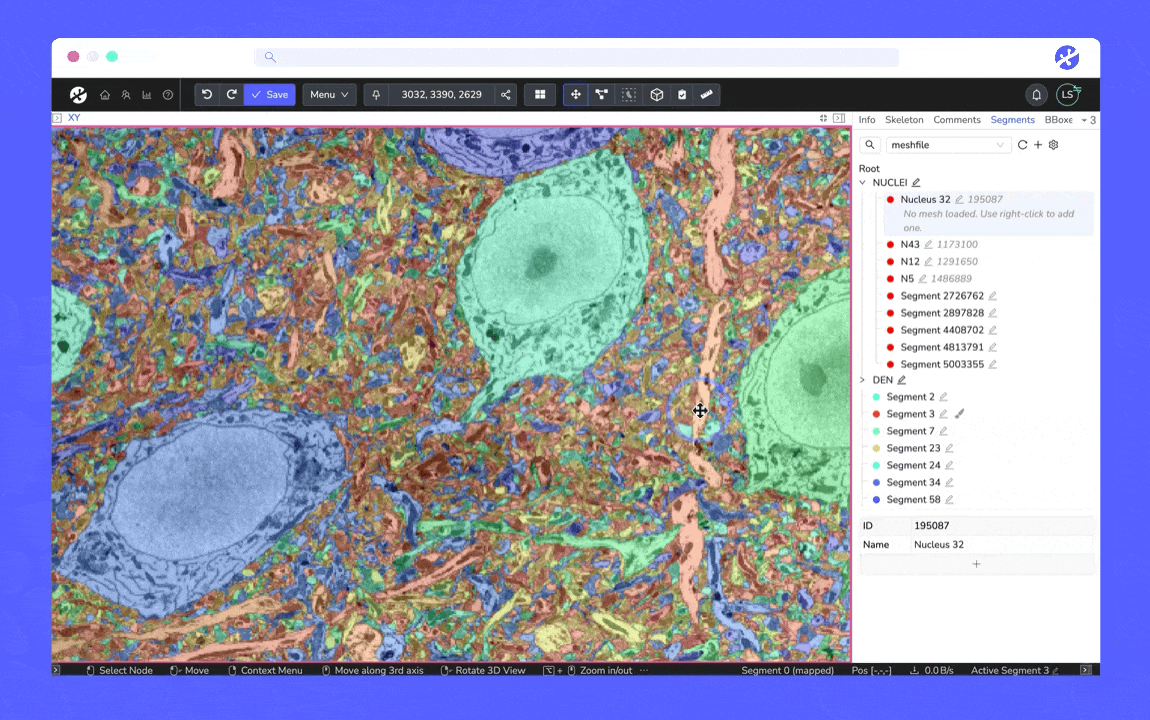The width and height of the screenshot is (1150, 720).
Task: Open the segments settings gear
Action: (1053, 145)
